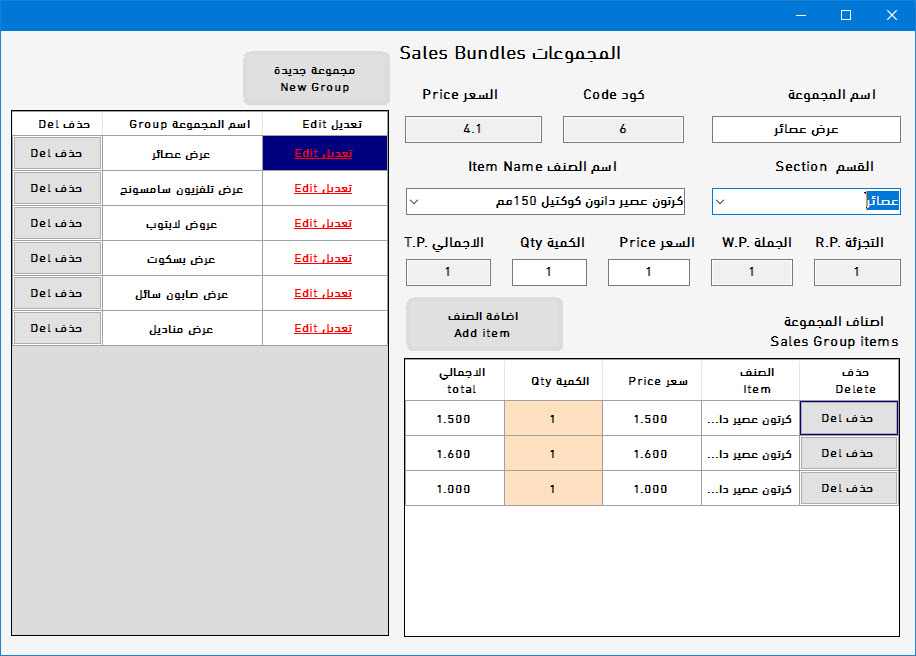The width and height of the screenshot is (916, 656).
Task: Click the New Group button
Action: 316,78
